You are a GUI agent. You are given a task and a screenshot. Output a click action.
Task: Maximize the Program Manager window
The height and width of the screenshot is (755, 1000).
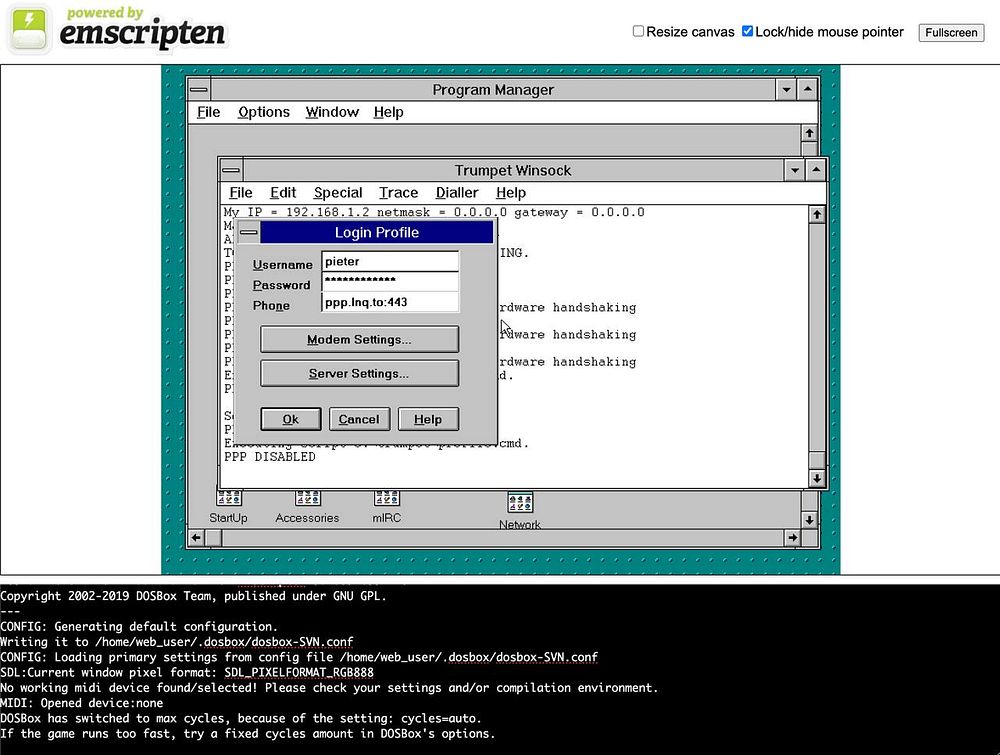pos(808,89)
